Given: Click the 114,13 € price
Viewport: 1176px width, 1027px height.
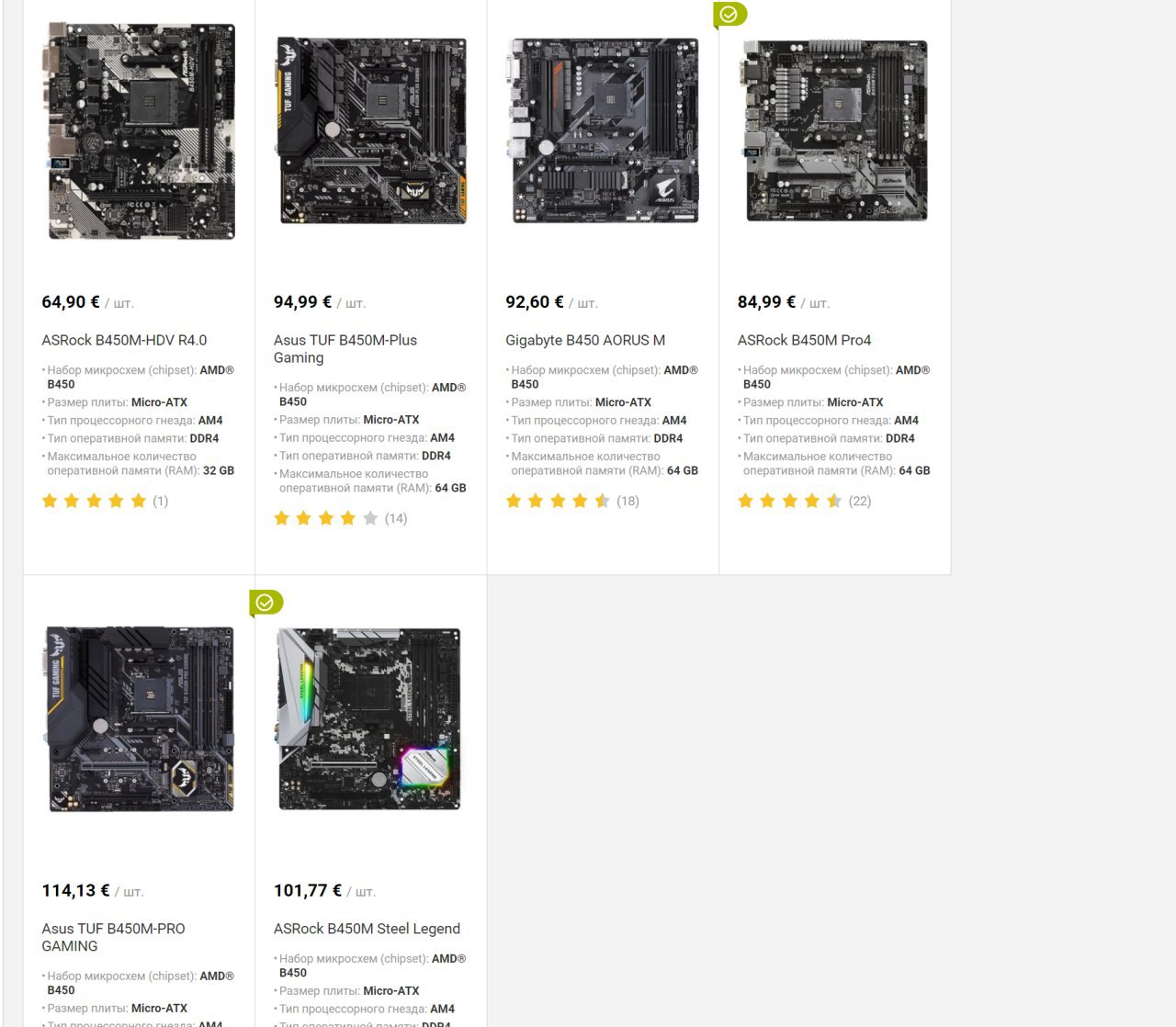Looking at the screenshot, I should click(76, 891).
